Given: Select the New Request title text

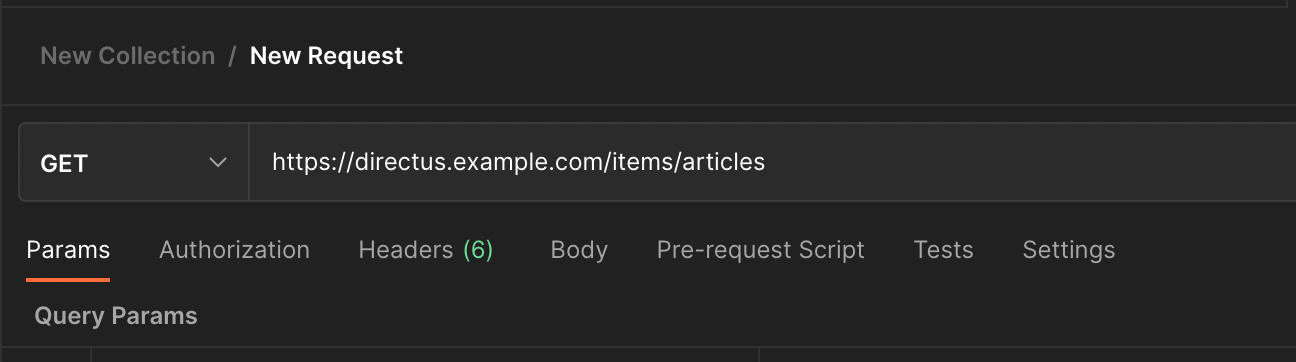Looking at the screenshot, I should point(326,56).
